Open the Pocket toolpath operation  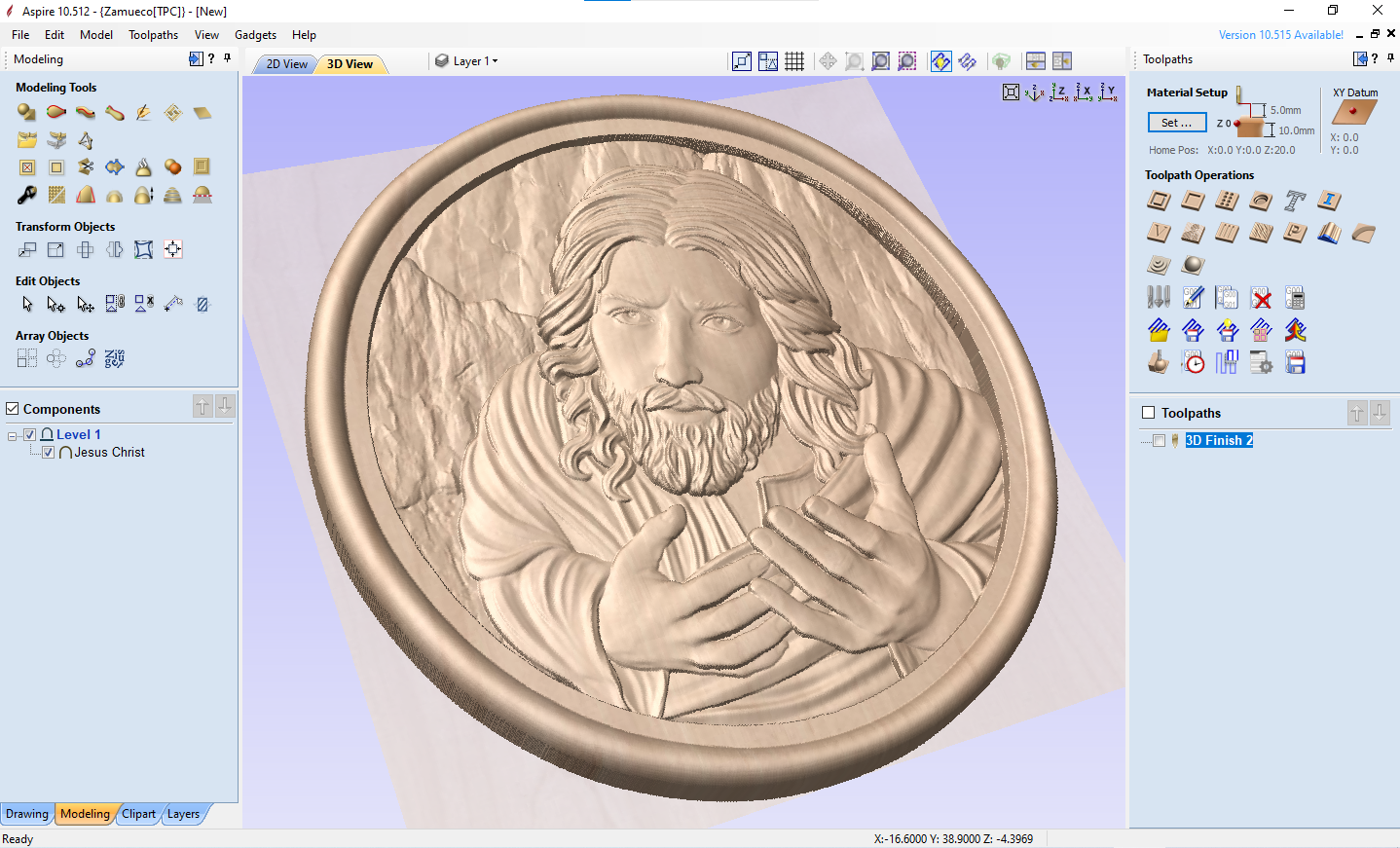tap(1193, 201)
